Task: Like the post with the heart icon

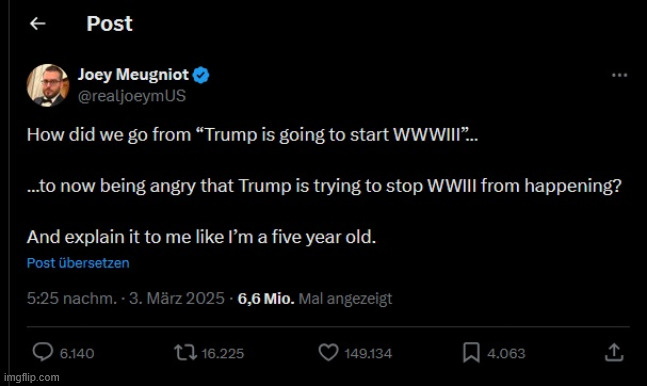Action: (328, 352)
